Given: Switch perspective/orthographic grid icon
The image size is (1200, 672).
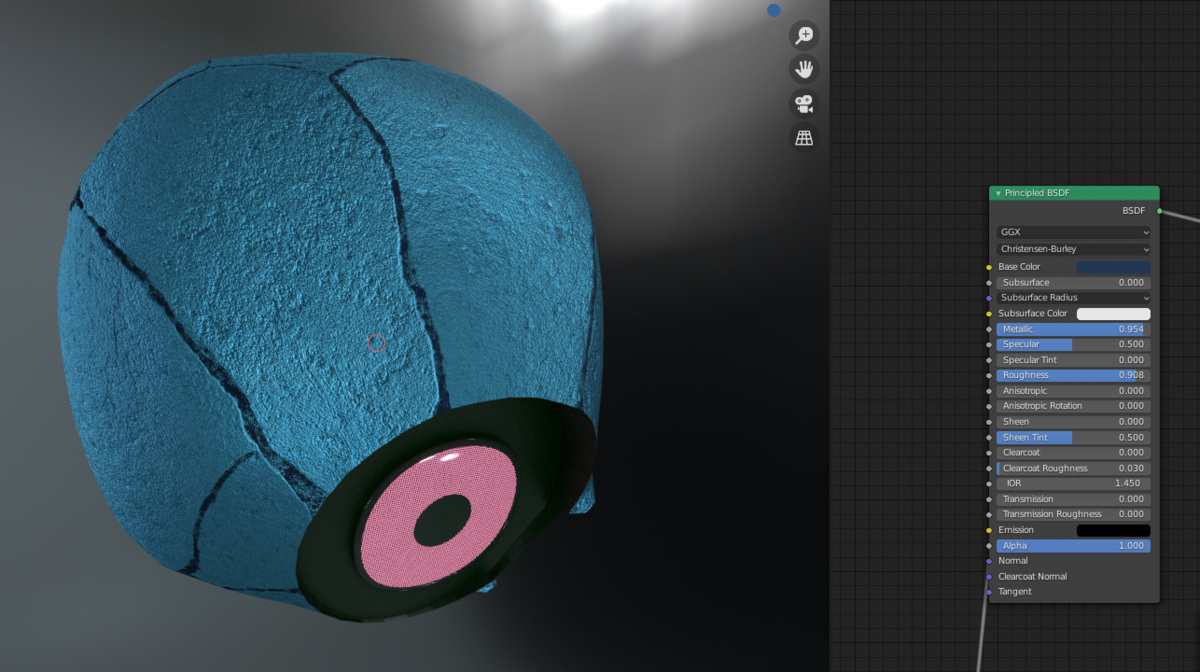Looking at the screenshot, I should click(x=804, y=137).
